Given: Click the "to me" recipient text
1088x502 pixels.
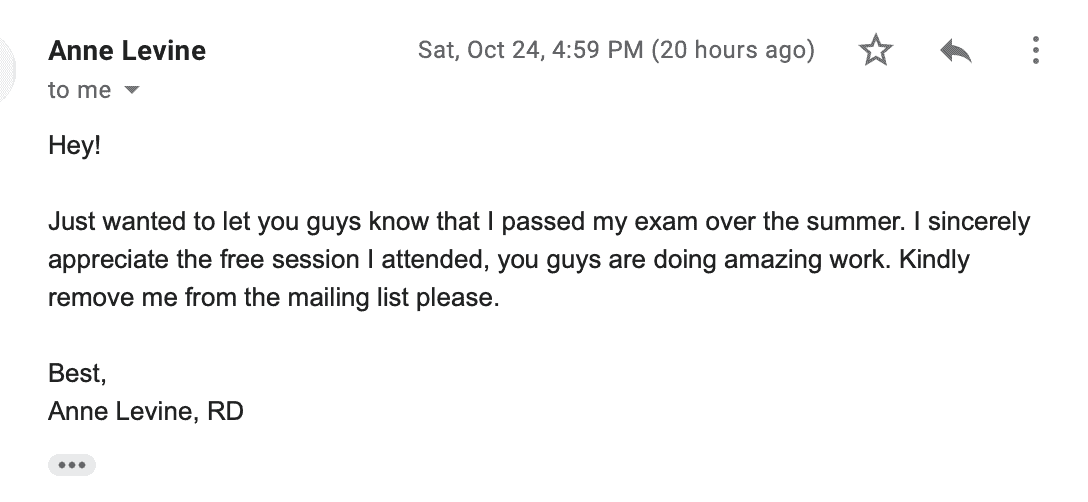Looking at the screenshot, I should pyautogui.click(x=79, y=91).
